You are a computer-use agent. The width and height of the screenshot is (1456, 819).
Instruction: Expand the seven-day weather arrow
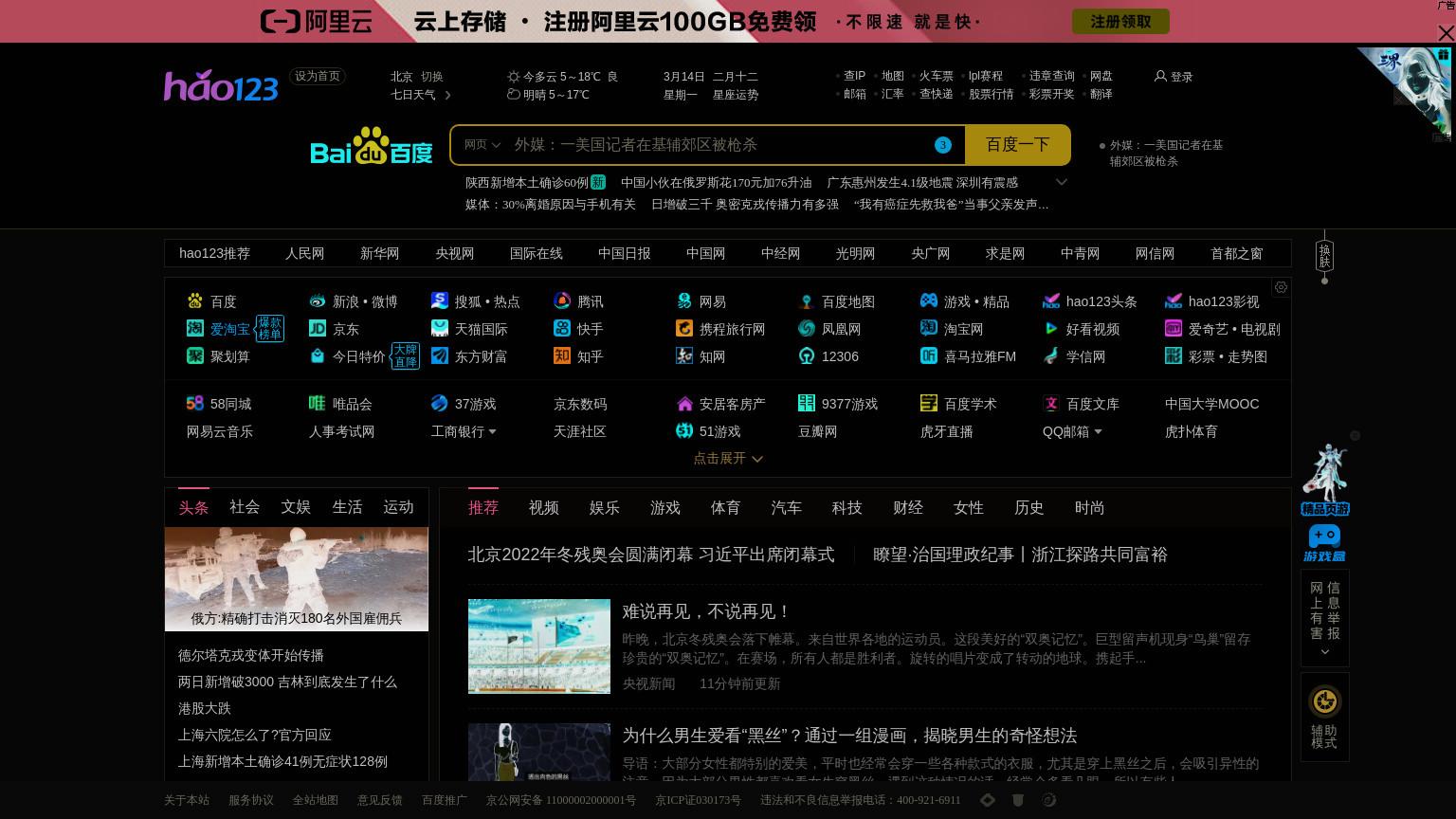coord(447,95)
